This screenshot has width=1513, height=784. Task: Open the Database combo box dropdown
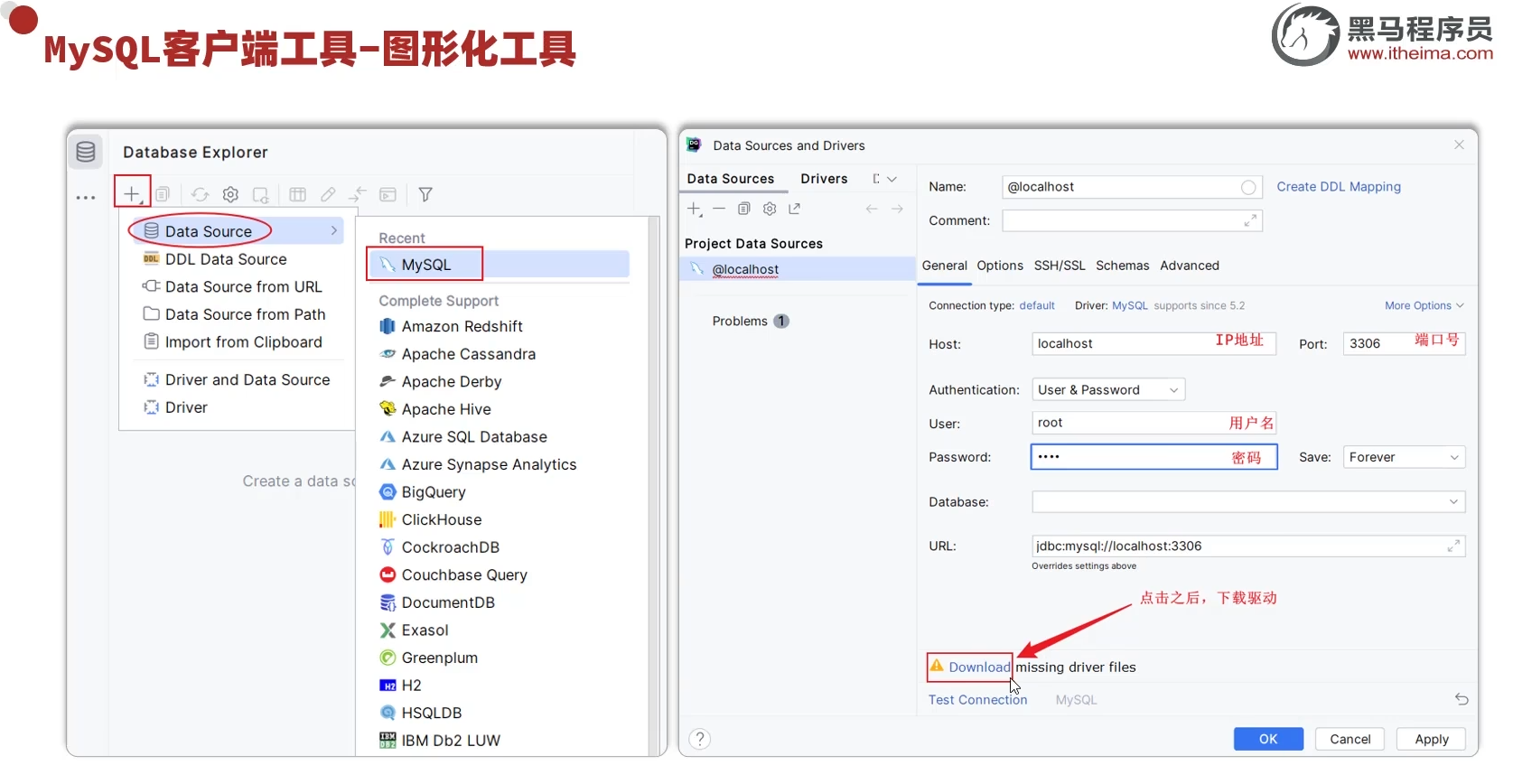point(1248,501)
